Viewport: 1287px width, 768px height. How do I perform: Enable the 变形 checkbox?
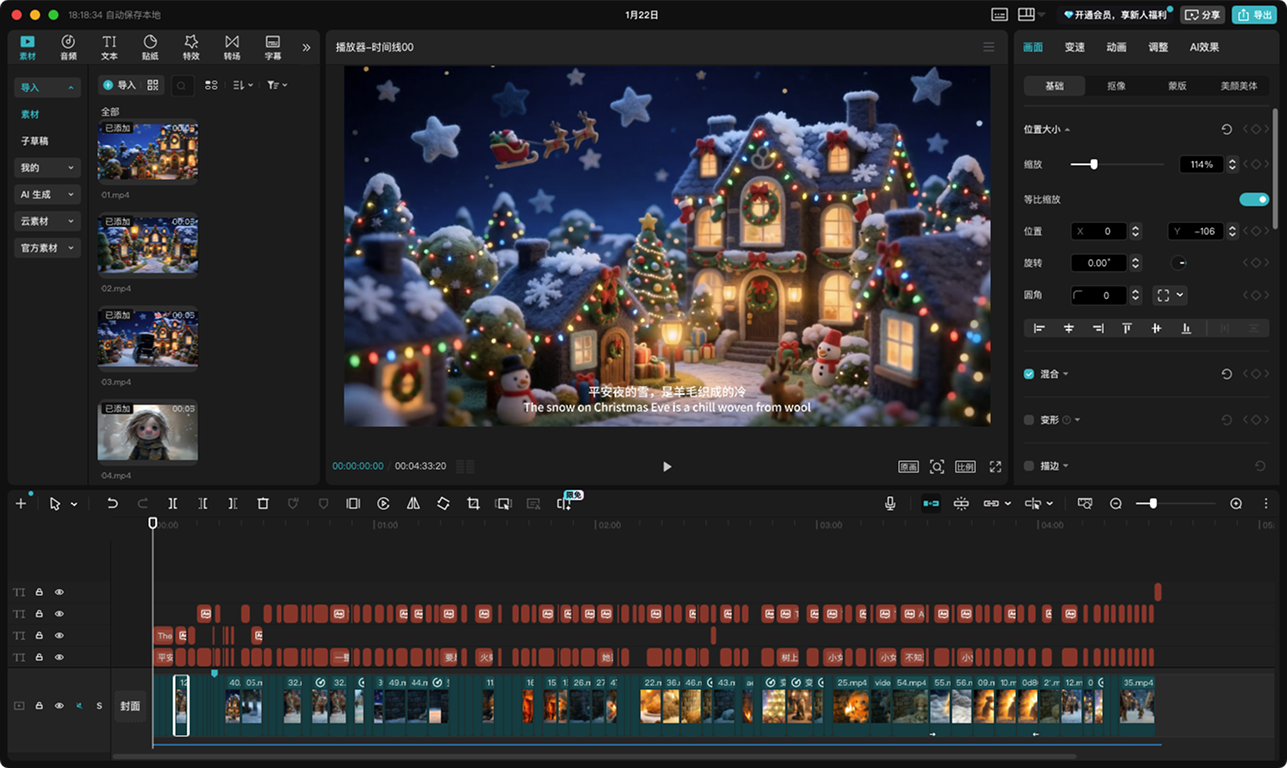[1029, 420]
